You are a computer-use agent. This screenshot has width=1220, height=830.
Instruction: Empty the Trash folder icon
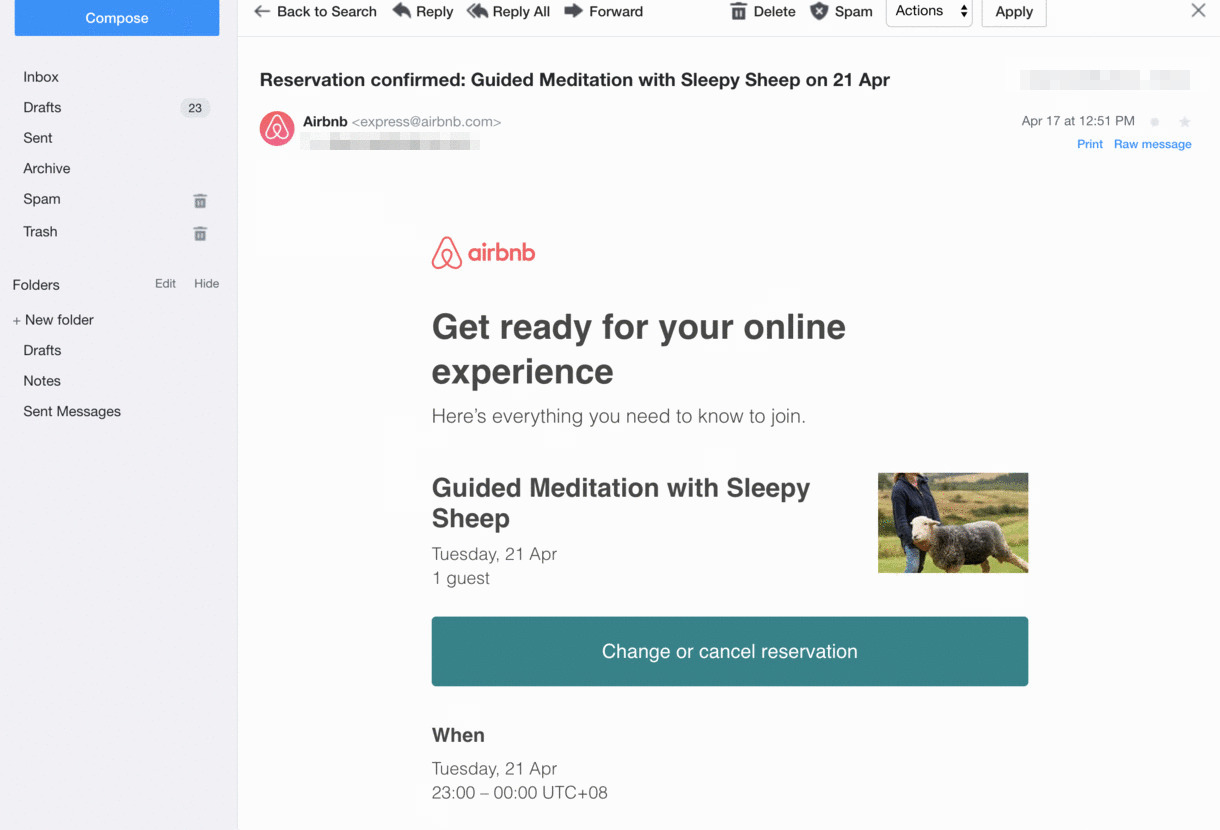tap(200, 233)
